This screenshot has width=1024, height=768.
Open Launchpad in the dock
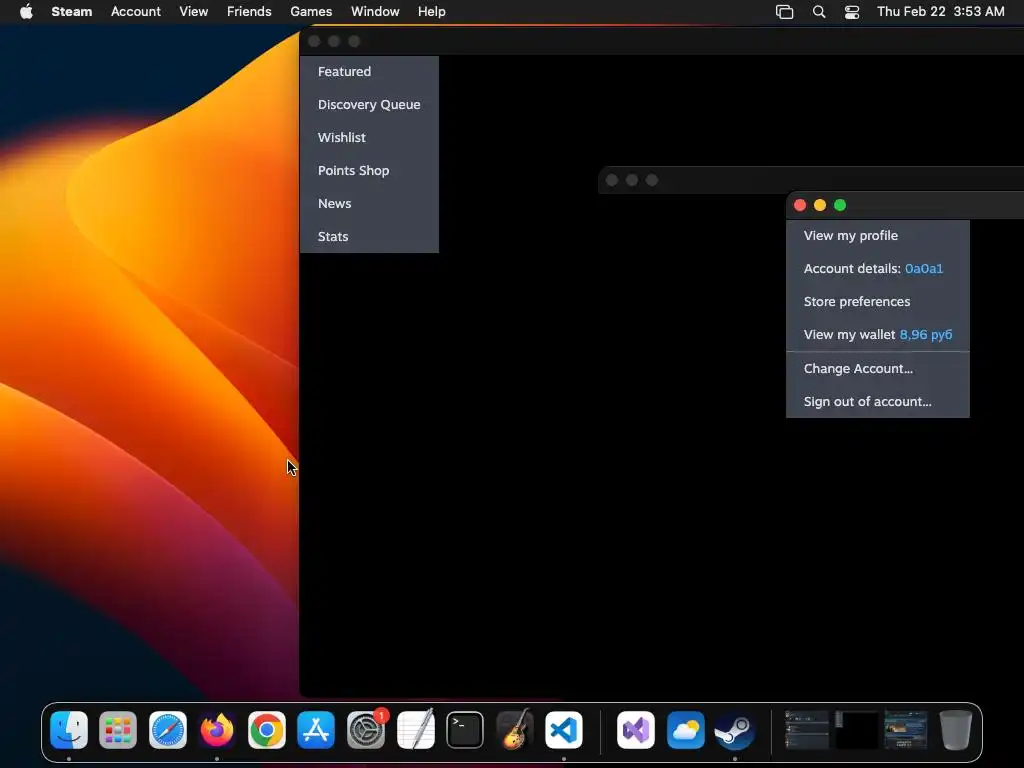pyautogui.click(x=118, y=729)
